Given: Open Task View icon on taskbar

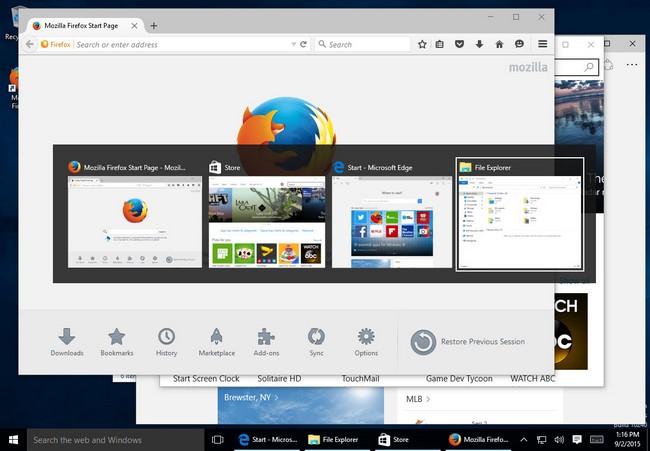Looking at the screenshot, I should coord(217,440).
